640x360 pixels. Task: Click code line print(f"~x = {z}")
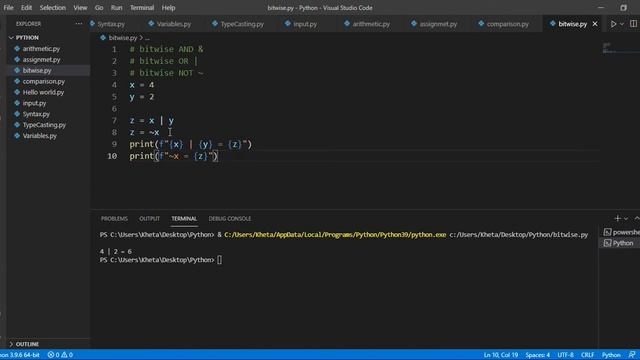tap(174, 156)
